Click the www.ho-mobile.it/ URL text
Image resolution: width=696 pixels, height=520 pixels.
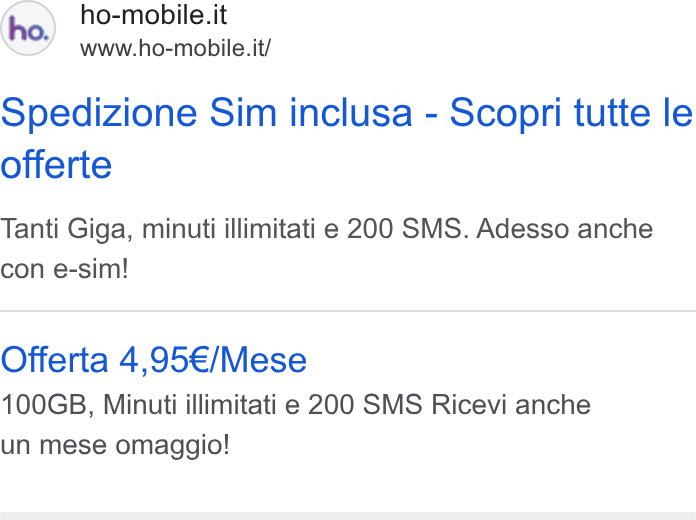click(x=175, y=48)
